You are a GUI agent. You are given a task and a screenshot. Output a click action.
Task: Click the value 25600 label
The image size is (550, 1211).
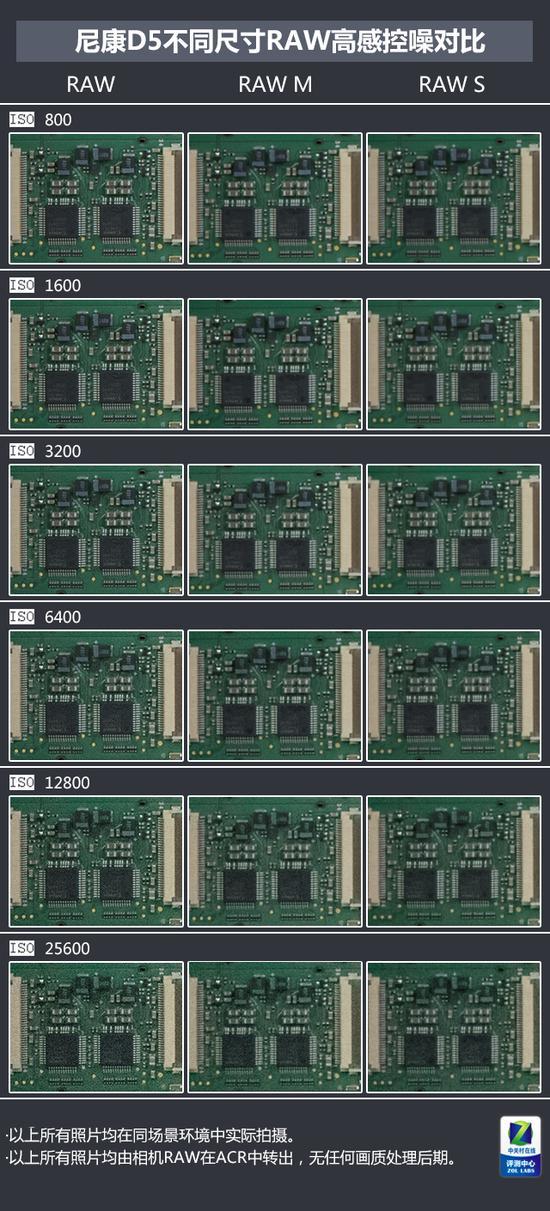pos(68,948)
